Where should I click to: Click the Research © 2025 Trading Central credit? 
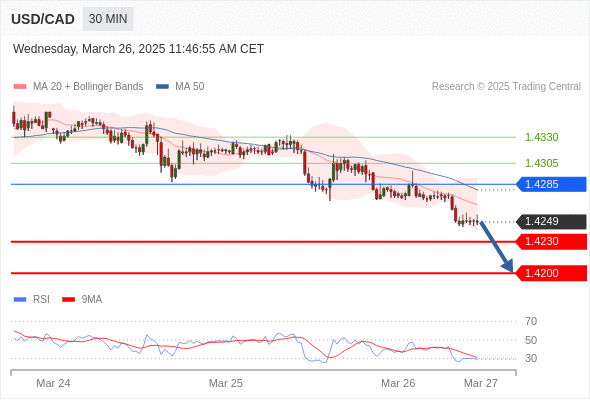506,87
